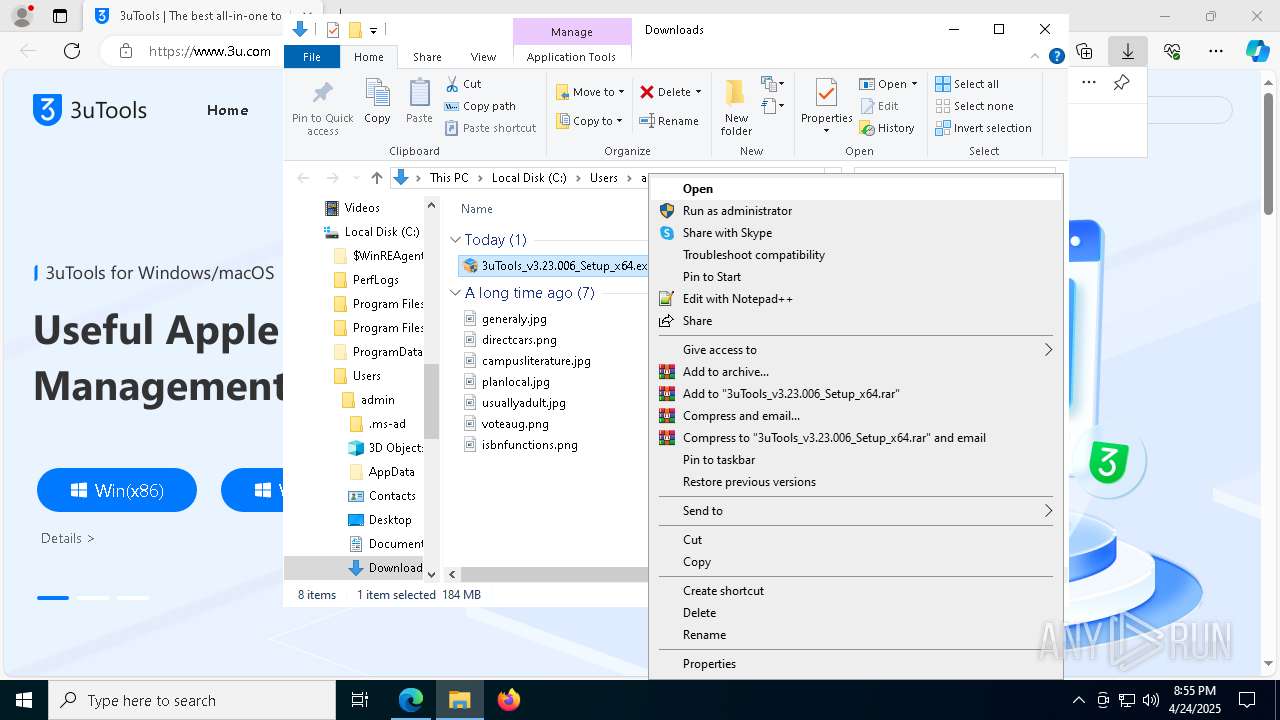Choose Create shortcut in context menu
Image resolution: width=1280 pixels, height=720 pixels.
855,591
